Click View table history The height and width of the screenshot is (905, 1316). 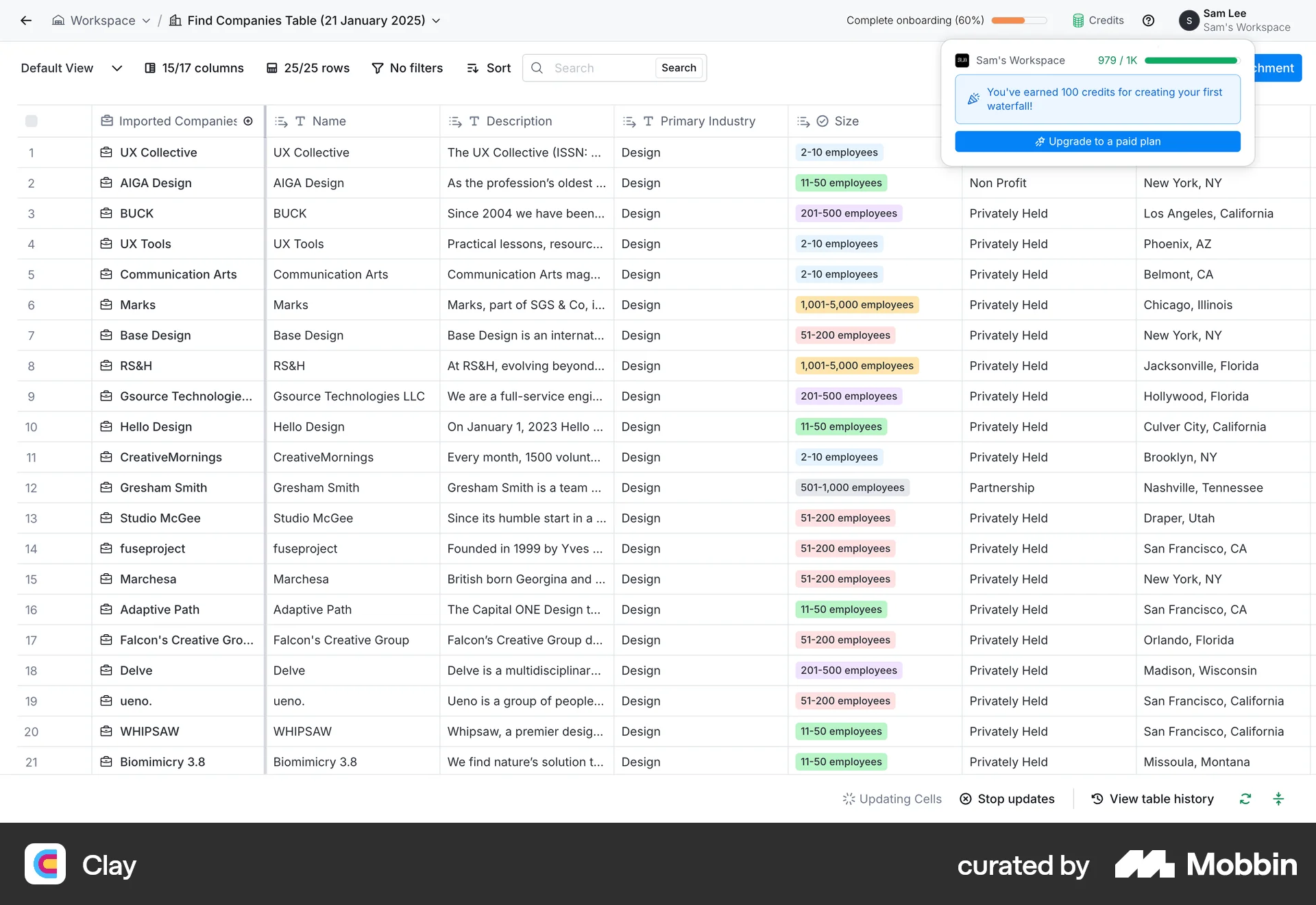coord(1151,799)
